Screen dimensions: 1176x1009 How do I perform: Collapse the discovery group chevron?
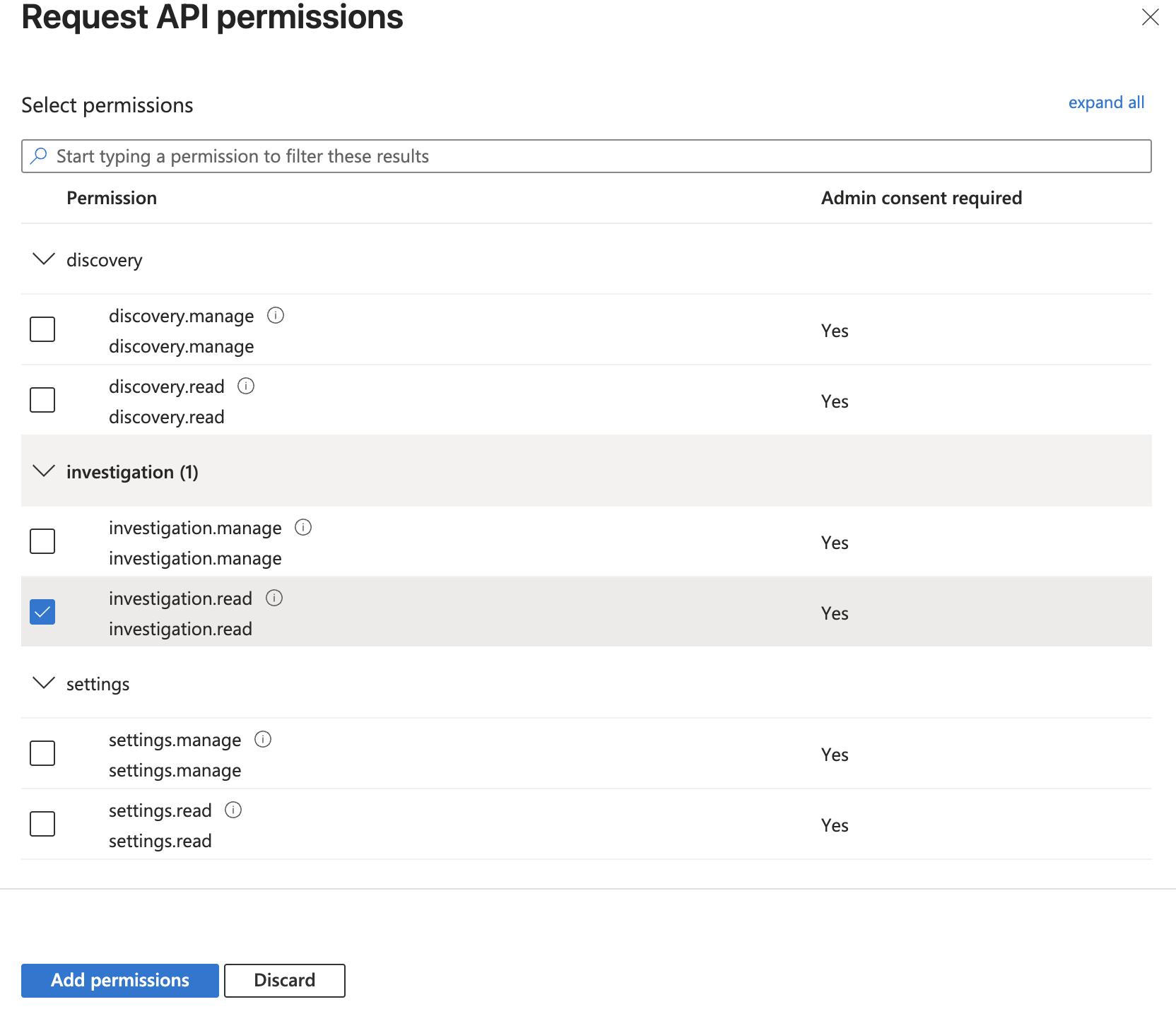click(44, 259)
